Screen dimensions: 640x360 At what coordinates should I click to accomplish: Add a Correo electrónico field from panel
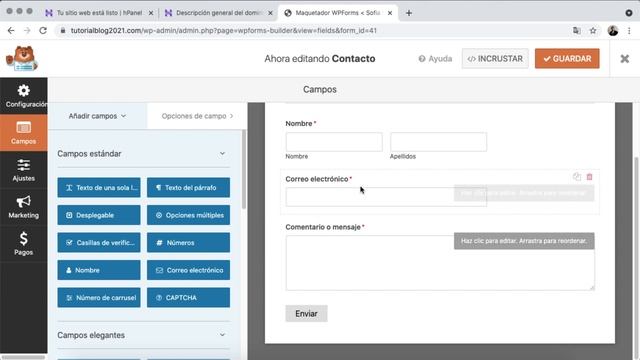click(188, 270)
